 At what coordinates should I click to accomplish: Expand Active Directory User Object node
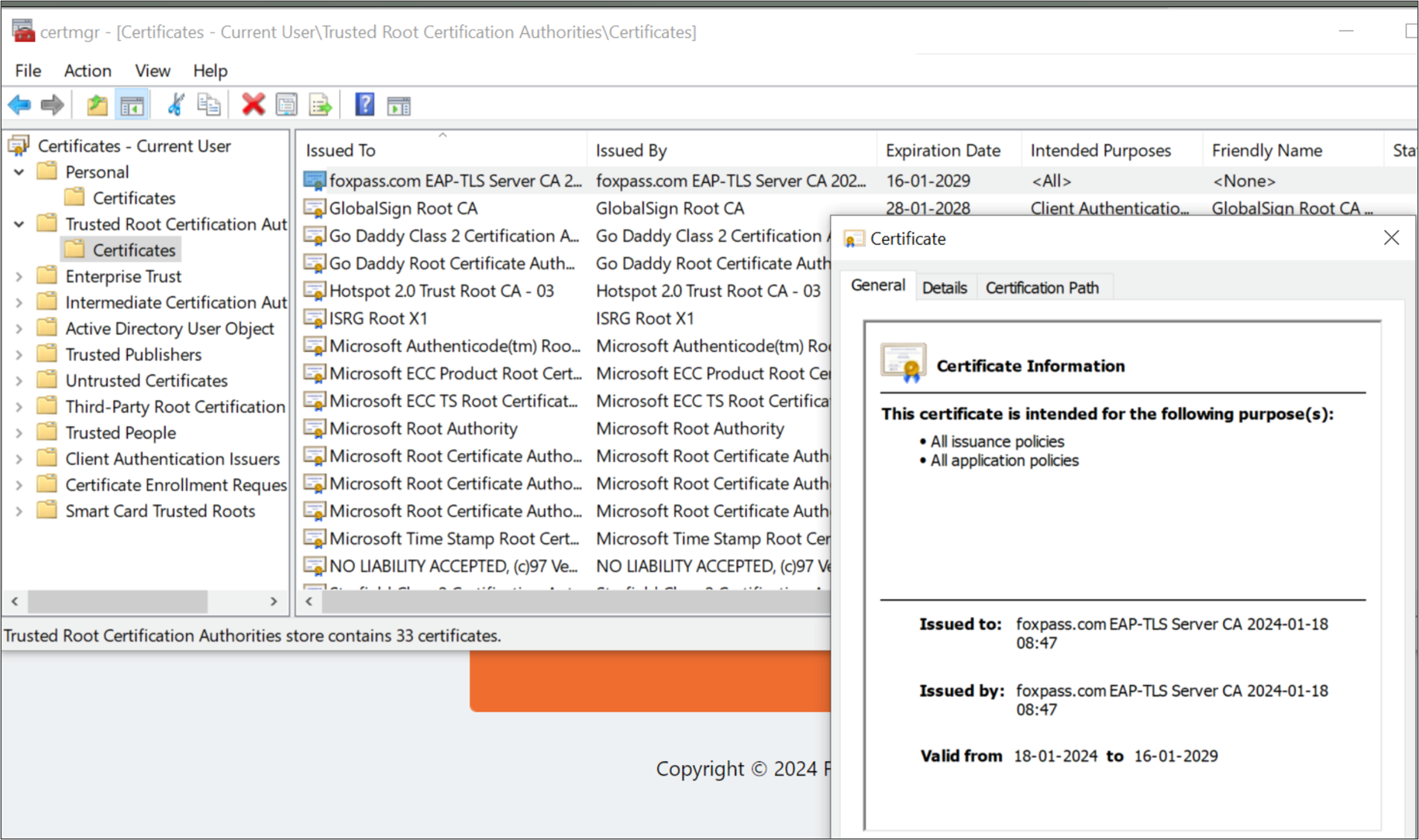coord(19,329)
